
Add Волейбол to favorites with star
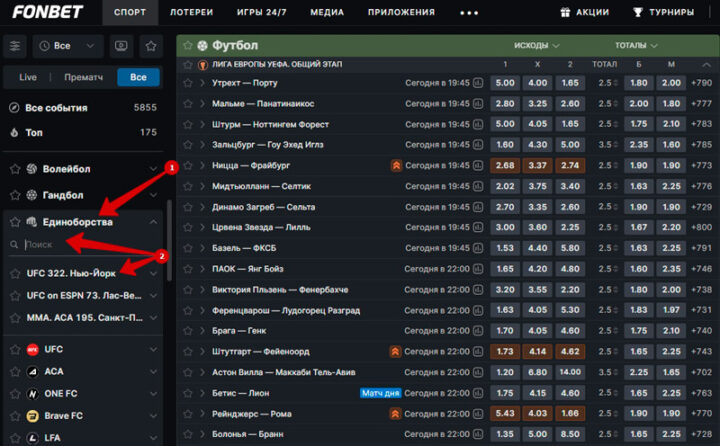click(15, 169)
